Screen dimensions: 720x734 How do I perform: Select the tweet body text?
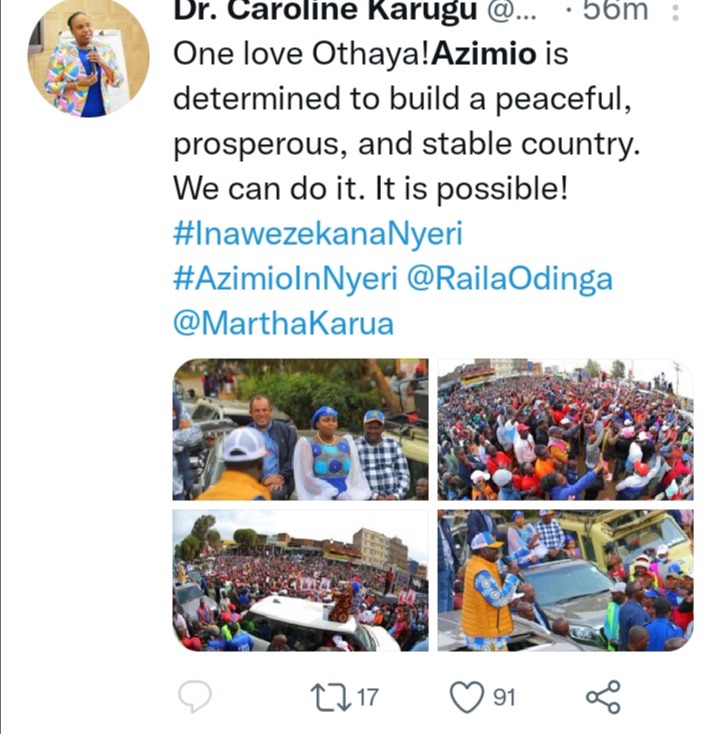pos(406,121)
